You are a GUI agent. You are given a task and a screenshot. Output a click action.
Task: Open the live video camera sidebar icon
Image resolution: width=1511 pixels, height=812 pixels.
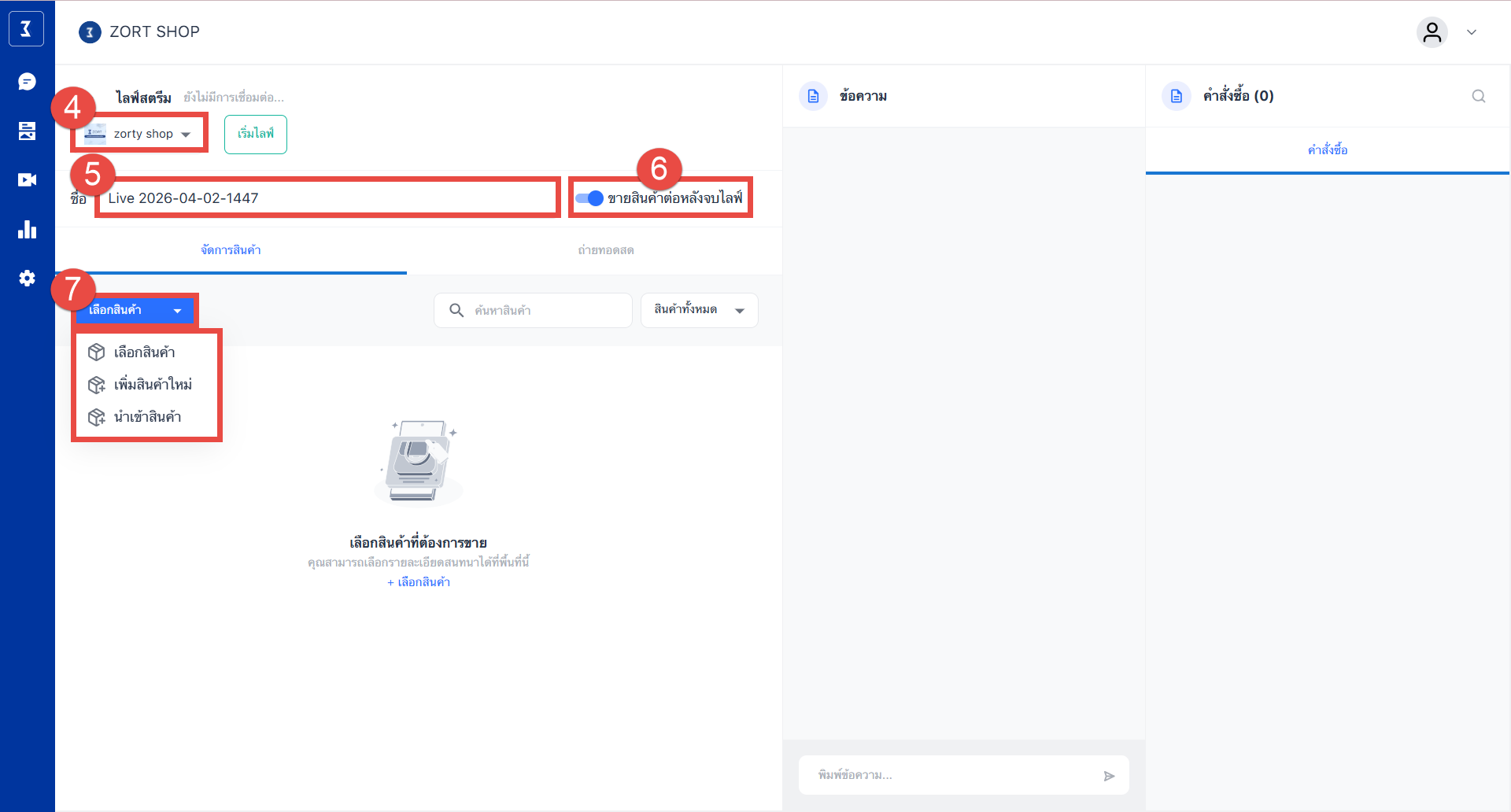pyautogui.click(x=27, y=180)
